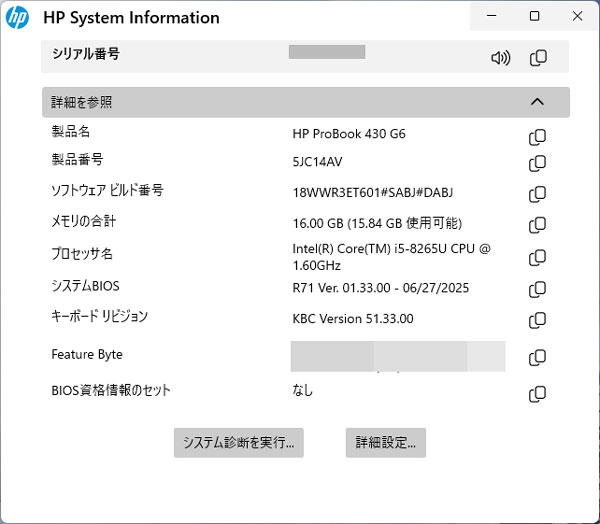Open 詳細設定 advanced settings
The height and width of the screenshot is (524, 600).
[385, 442]
